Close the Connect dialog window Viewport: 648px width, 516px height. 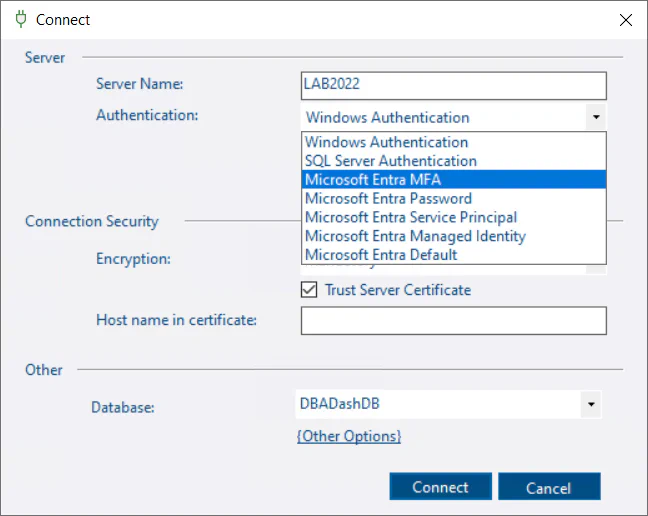coord(625,20)
